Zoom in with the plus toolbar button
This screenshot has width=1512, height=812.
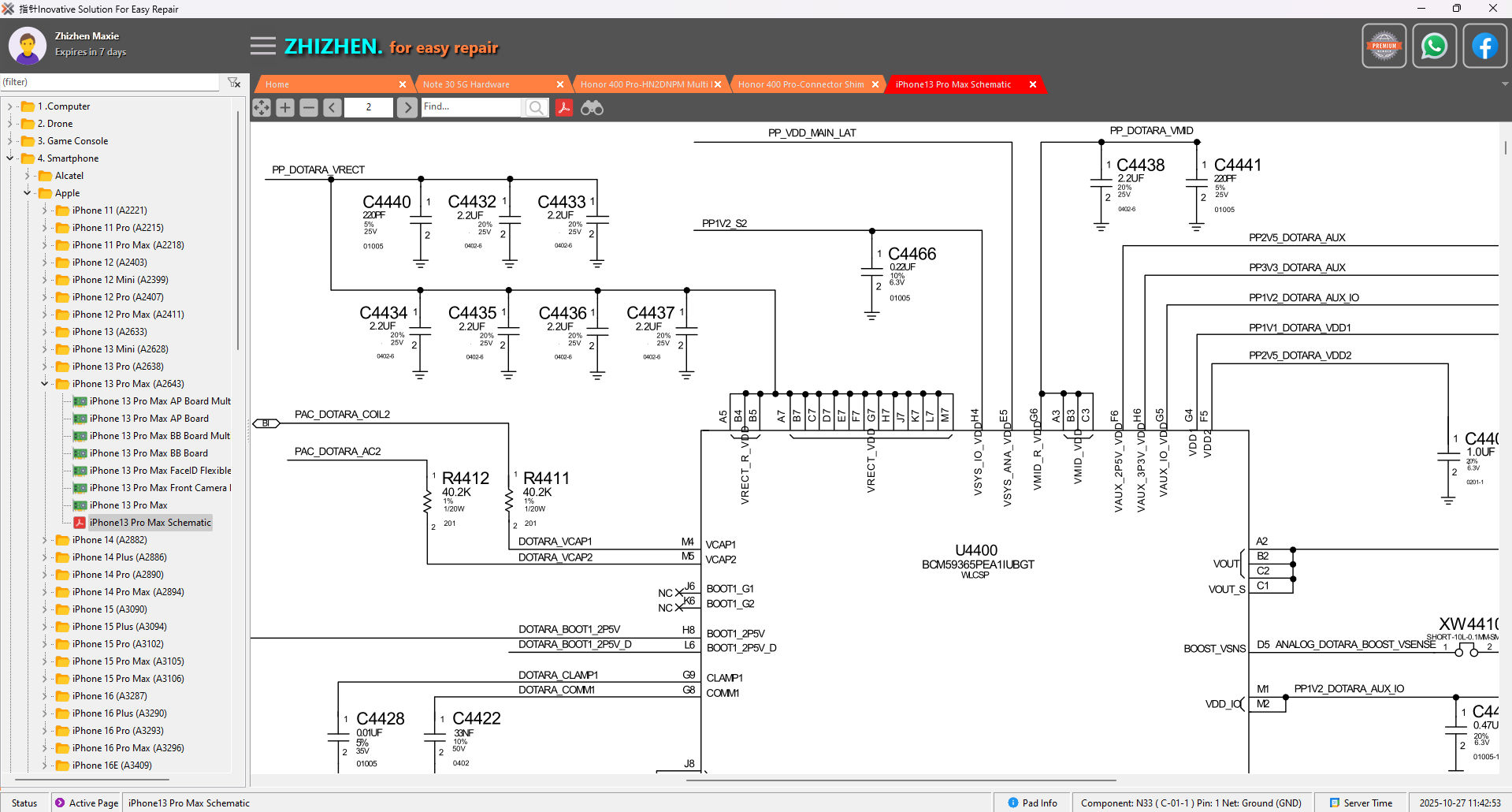(x=285, y=107)
